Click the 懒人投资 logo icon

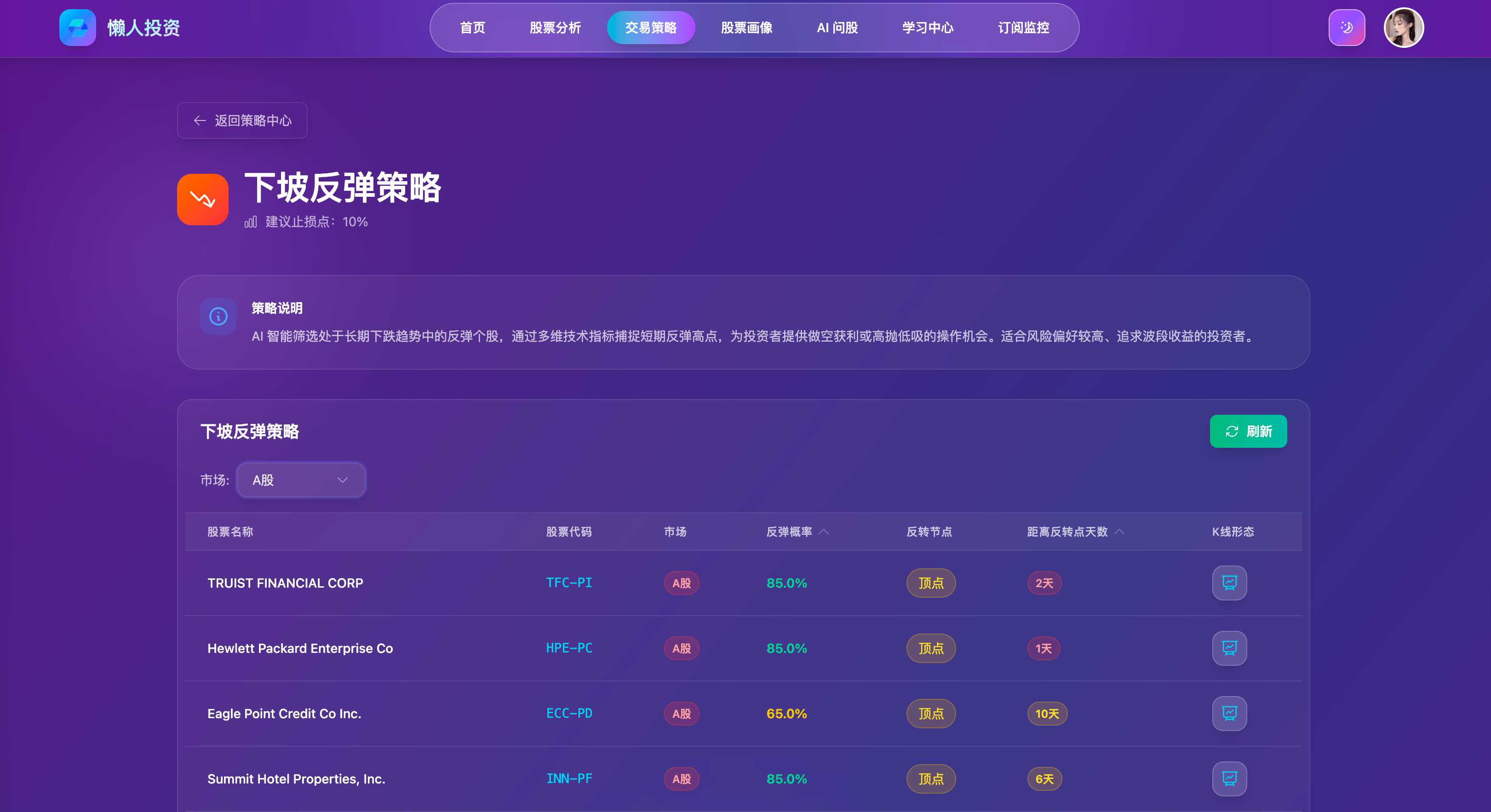(x=78, y=27)
